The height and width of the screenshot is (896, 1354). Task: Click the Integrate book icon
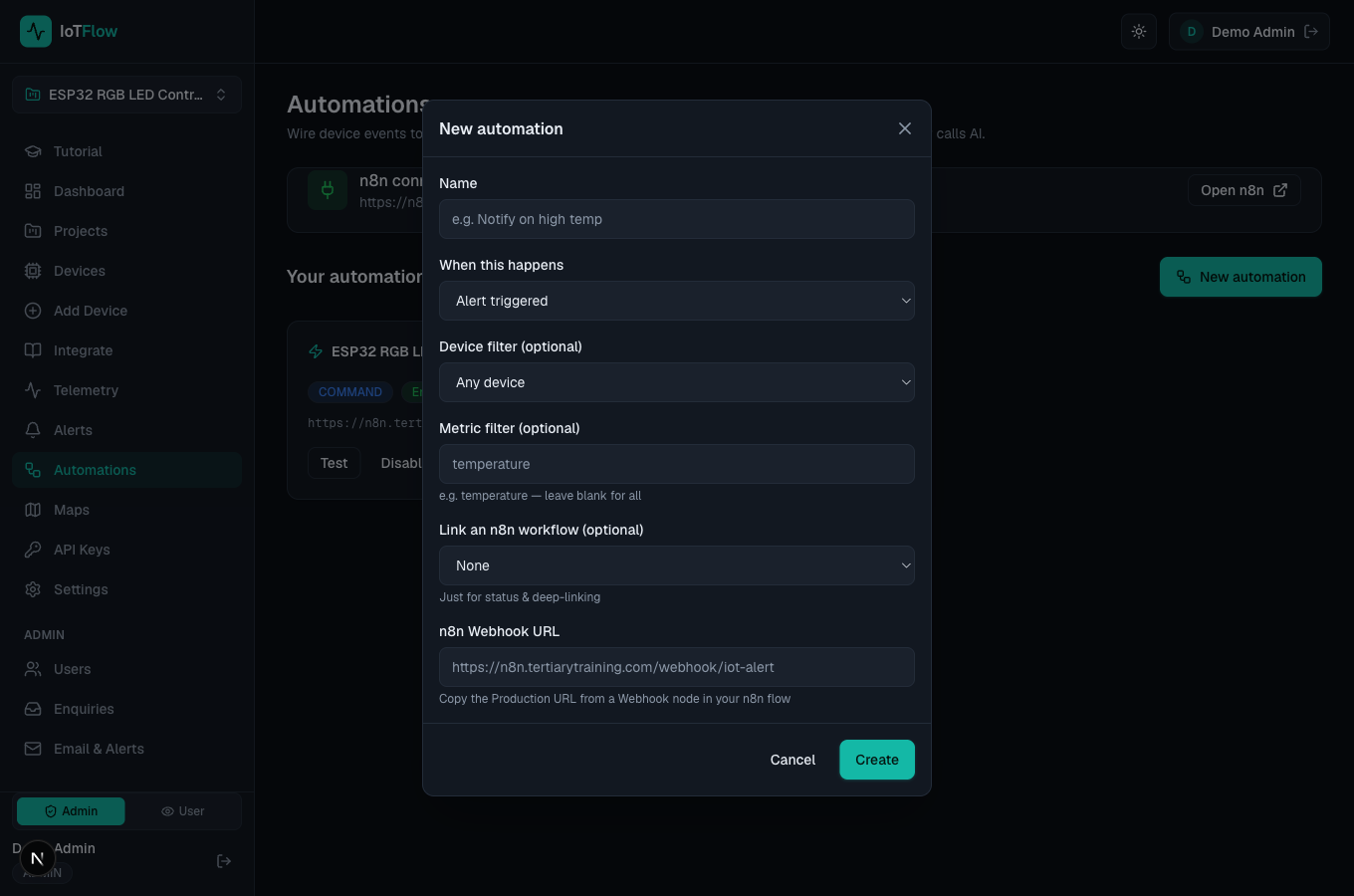[x=33, y=350]
